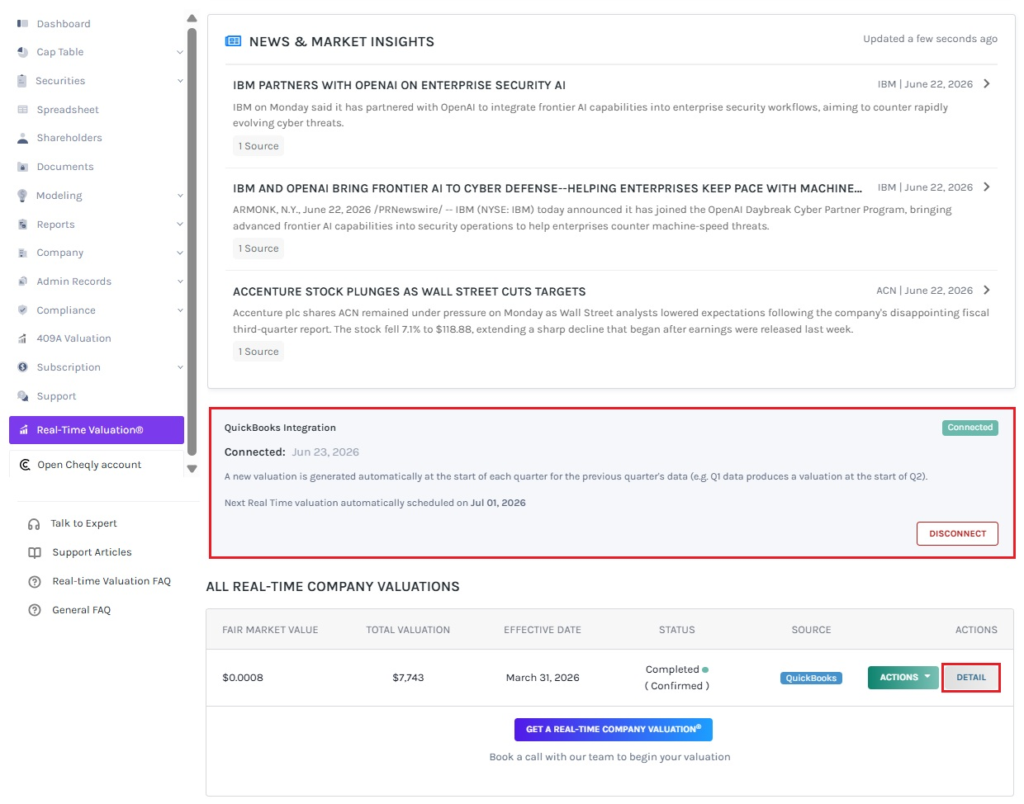Click the Reports icon in sidebar
Image resolution: width=1024 pixels, height=804 pixels.
coord(23,224)
